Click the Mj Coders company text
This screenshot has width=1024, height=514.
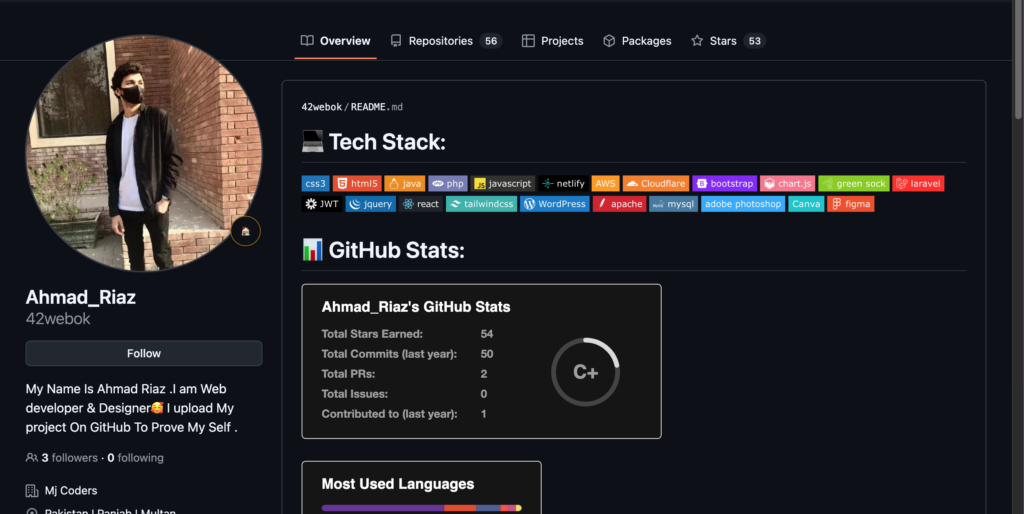click(x=71, y=490)
